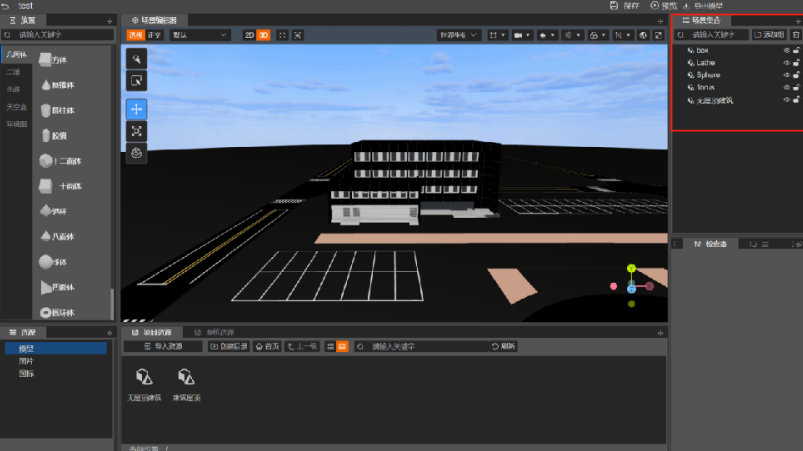The height and width of the screenshot is (451, 803).
Task: Switch viewport to 2D mode
Action: click(249, 35)
